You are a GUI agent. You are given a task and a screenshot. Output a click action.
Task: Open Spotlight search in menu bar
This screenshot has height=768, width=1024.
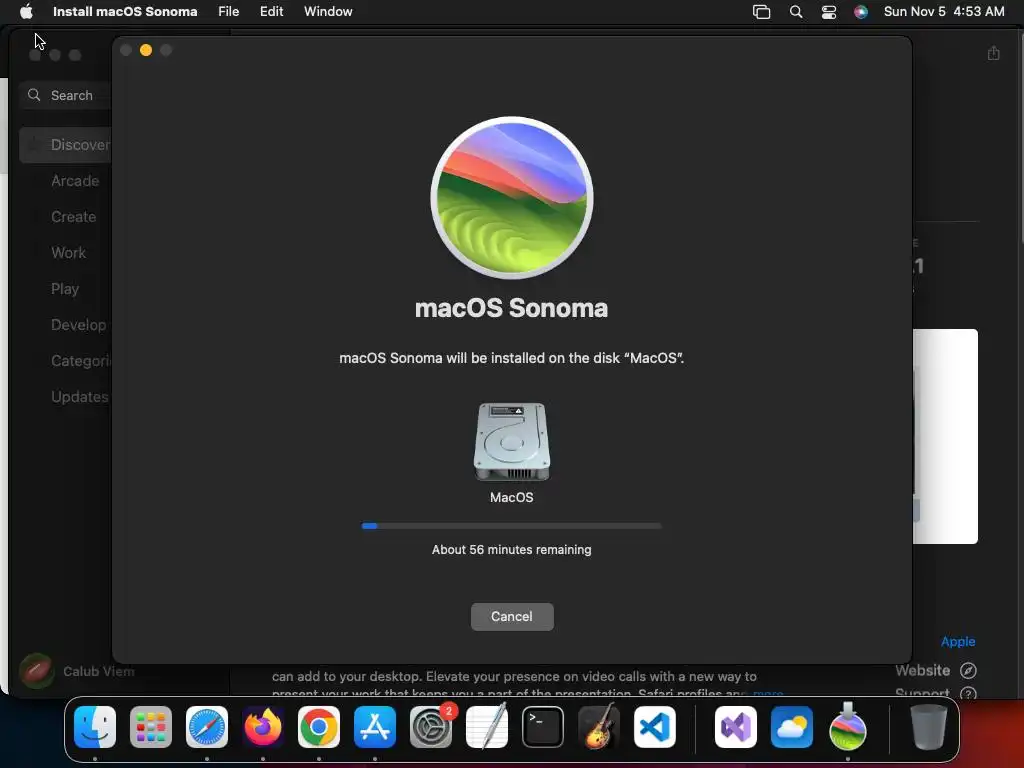click(x=795, y=12)
